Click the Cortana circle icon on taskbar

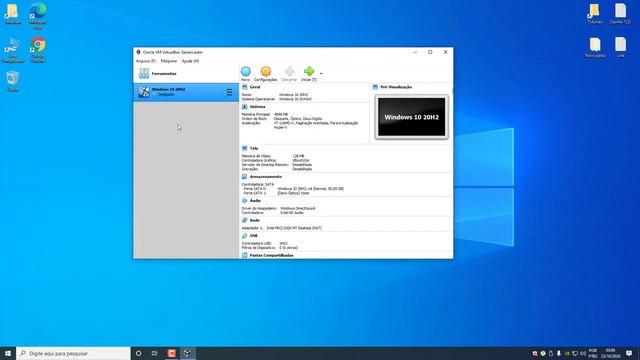click(x=138, y=353)
